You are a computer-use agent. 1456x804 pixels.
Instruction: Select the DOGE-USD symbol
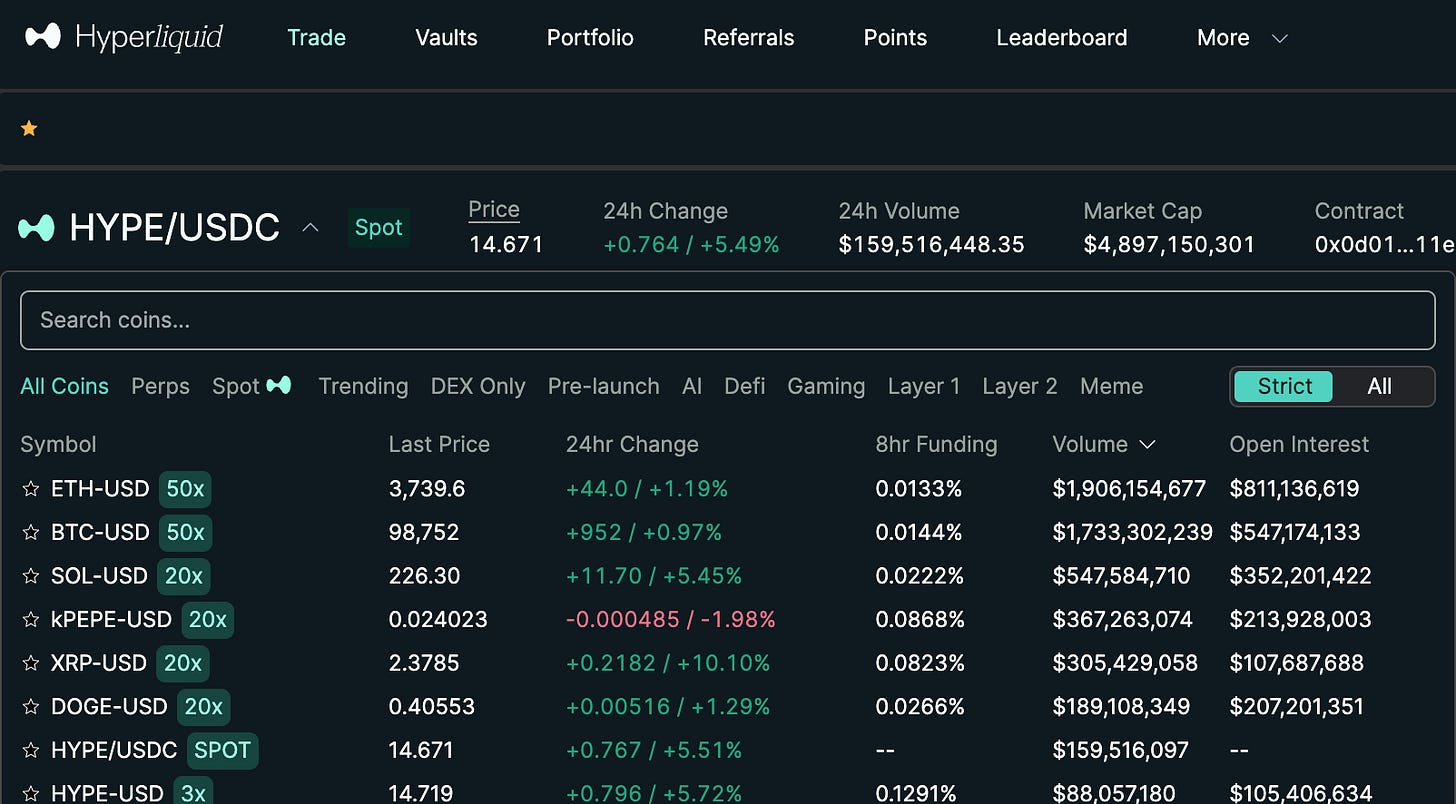109,707
